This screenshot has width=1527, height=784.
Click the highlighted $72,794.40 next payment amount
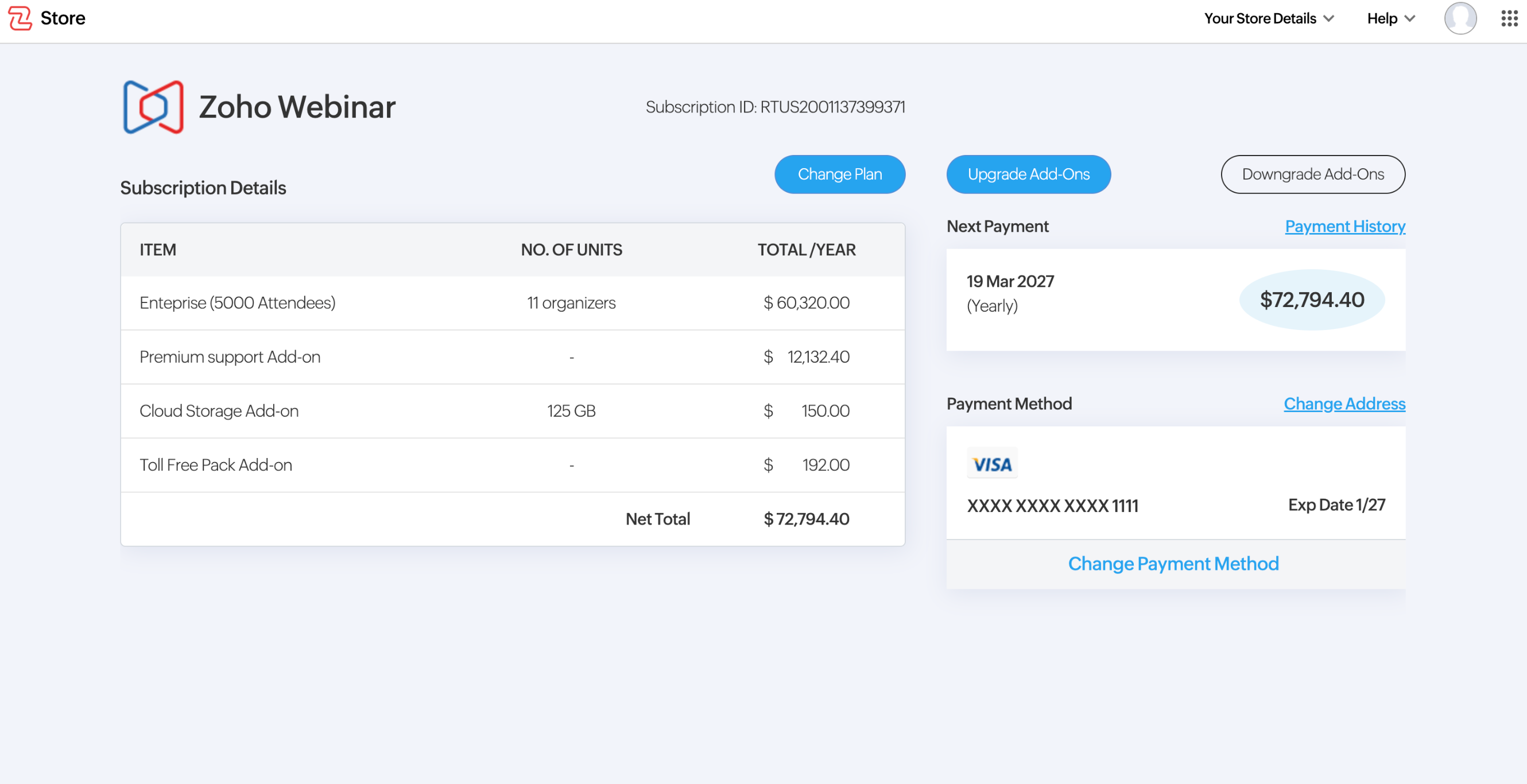coord(1311,300)
